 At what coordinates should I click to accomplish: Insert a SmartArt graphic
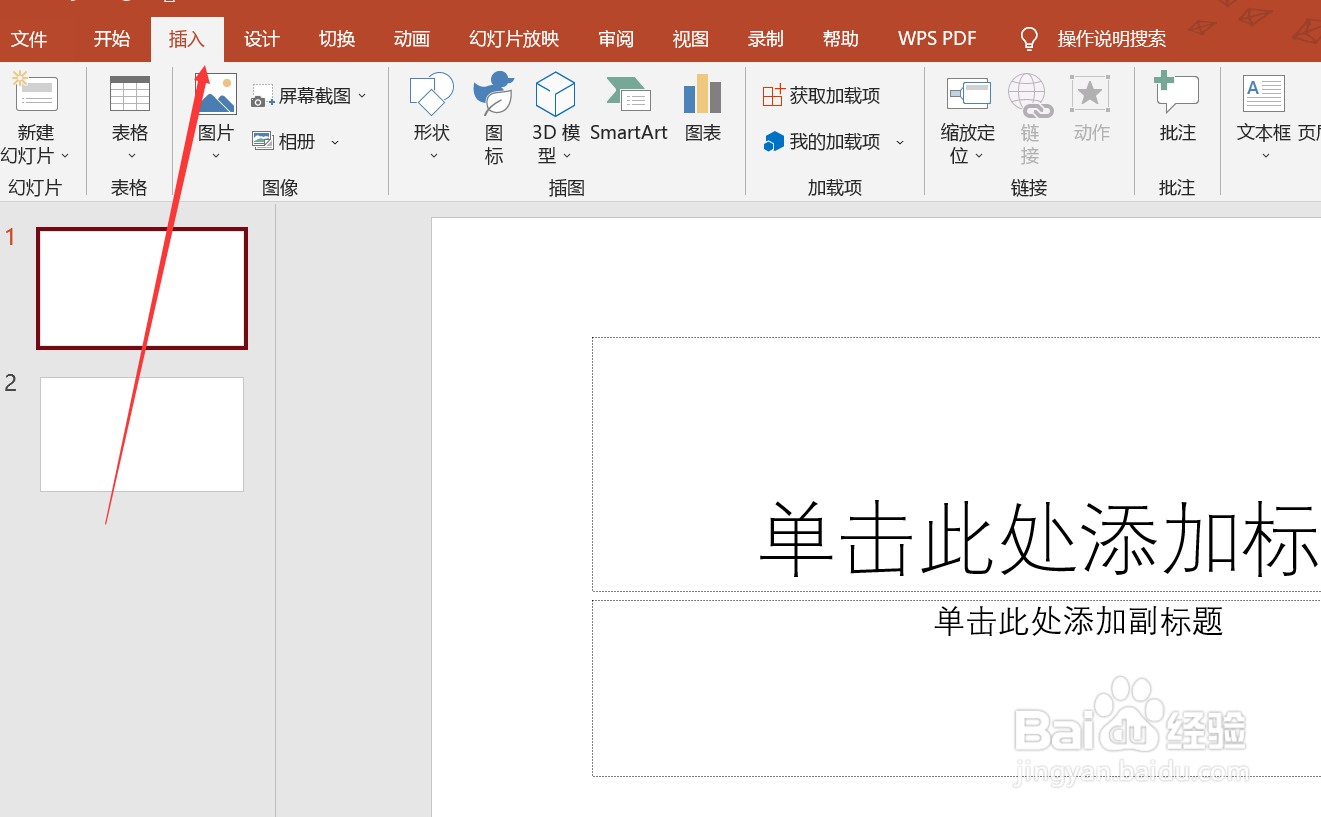tap(628, 105)
